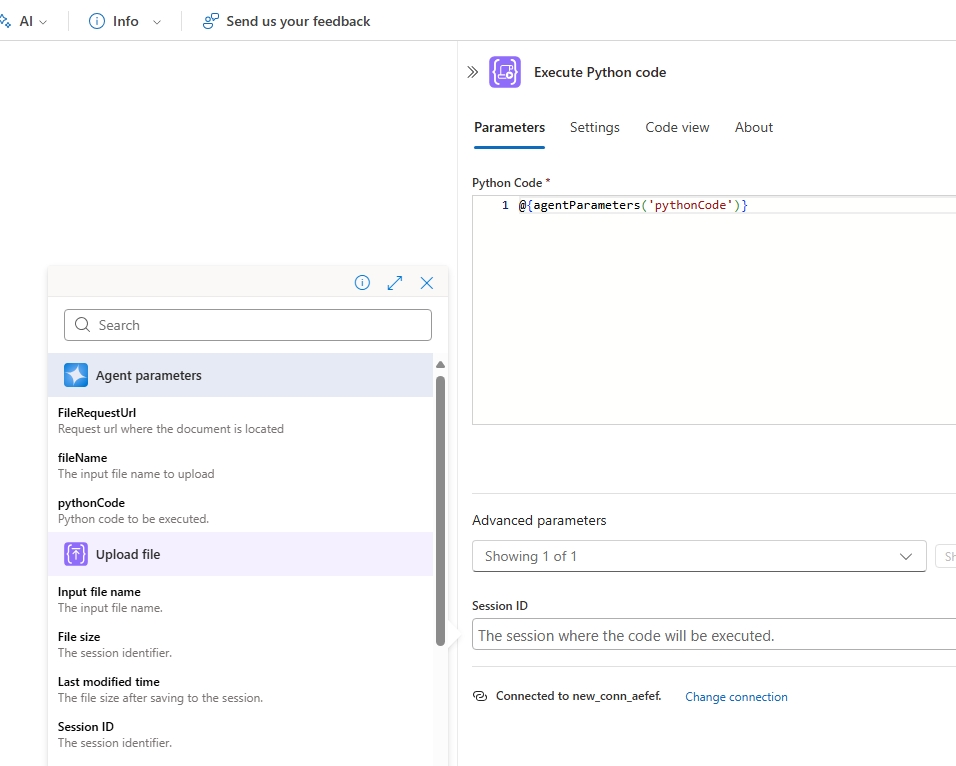Click the expand diagonal-arrow icon in the popup
This screenshot has width=956, height=766.
tap(394, 283)
